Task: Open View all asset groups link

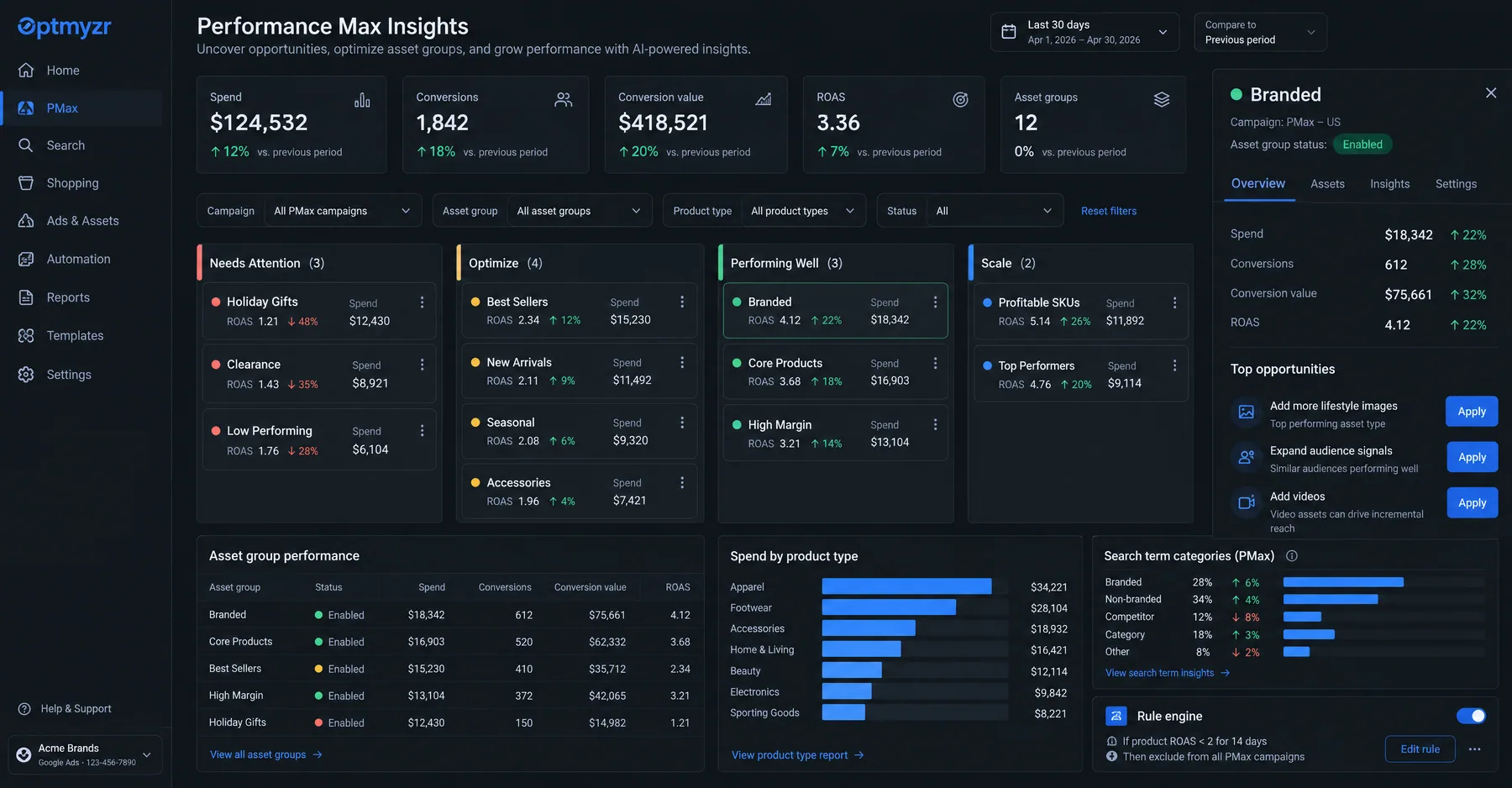Action: tap(266, 755)
